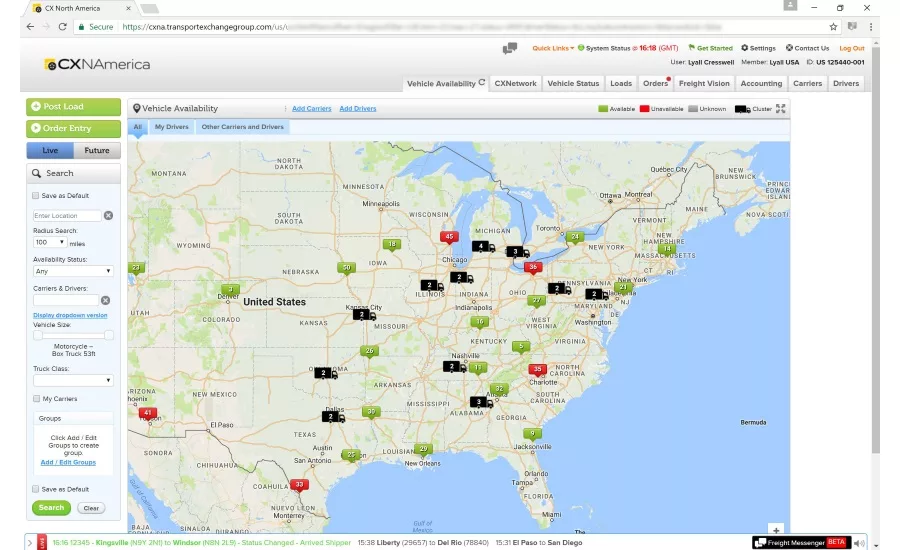Select the cluster truck 2 in Oklahoma
The image size is (900, 550).
pos(326,373)
